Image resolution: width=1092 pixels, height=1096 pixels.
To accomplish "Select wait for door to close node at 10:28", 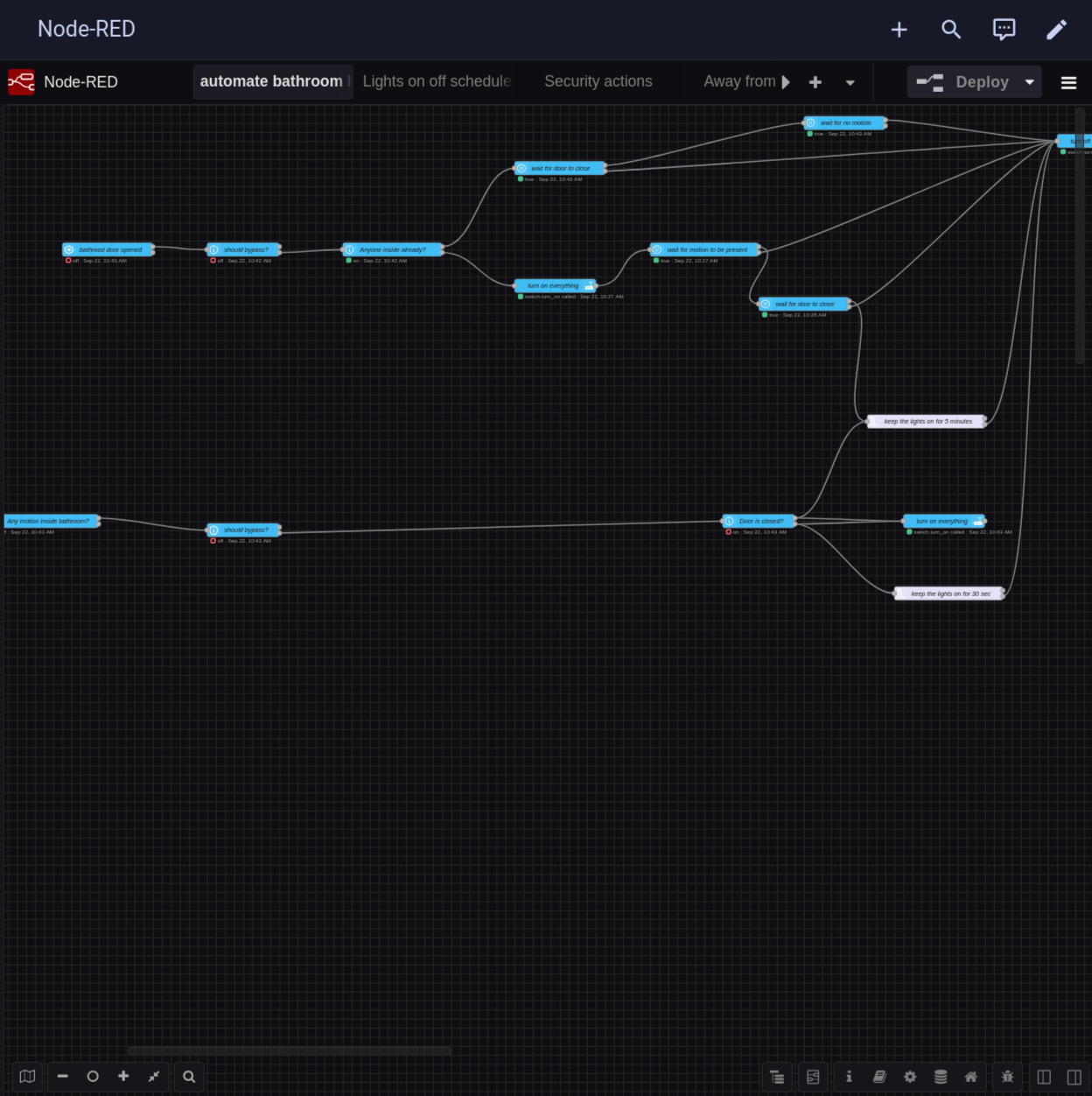I will coord(804,304).
